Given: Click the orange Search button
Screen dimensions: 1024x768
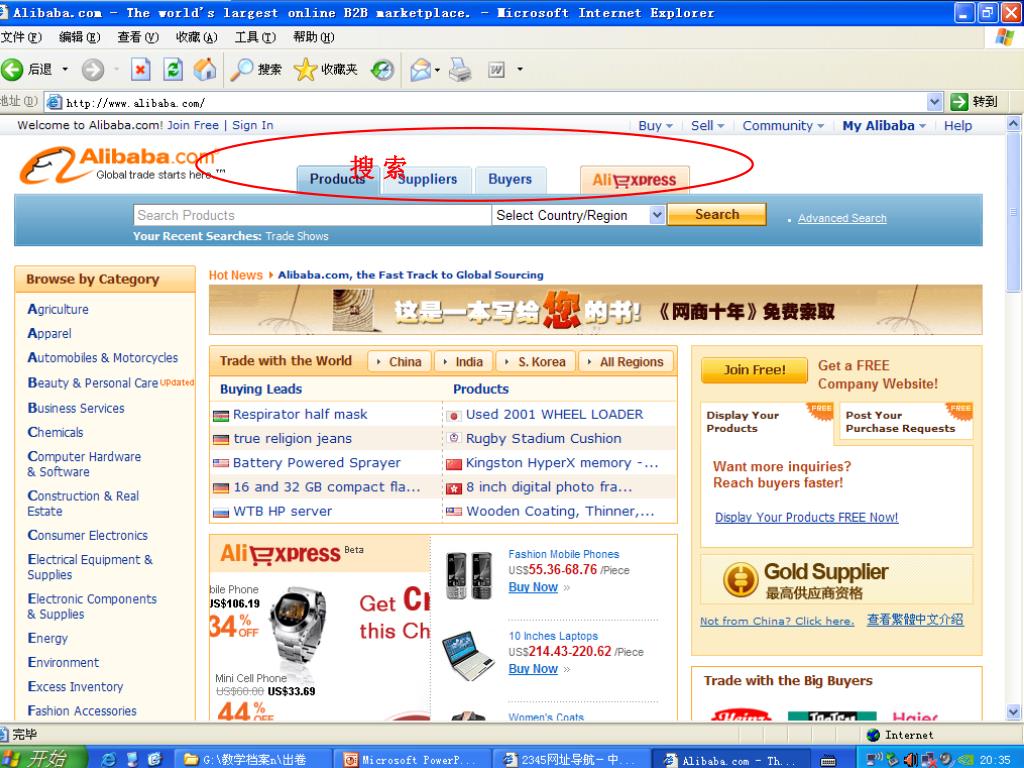Looking at the screenshot, I should [716, 214].
